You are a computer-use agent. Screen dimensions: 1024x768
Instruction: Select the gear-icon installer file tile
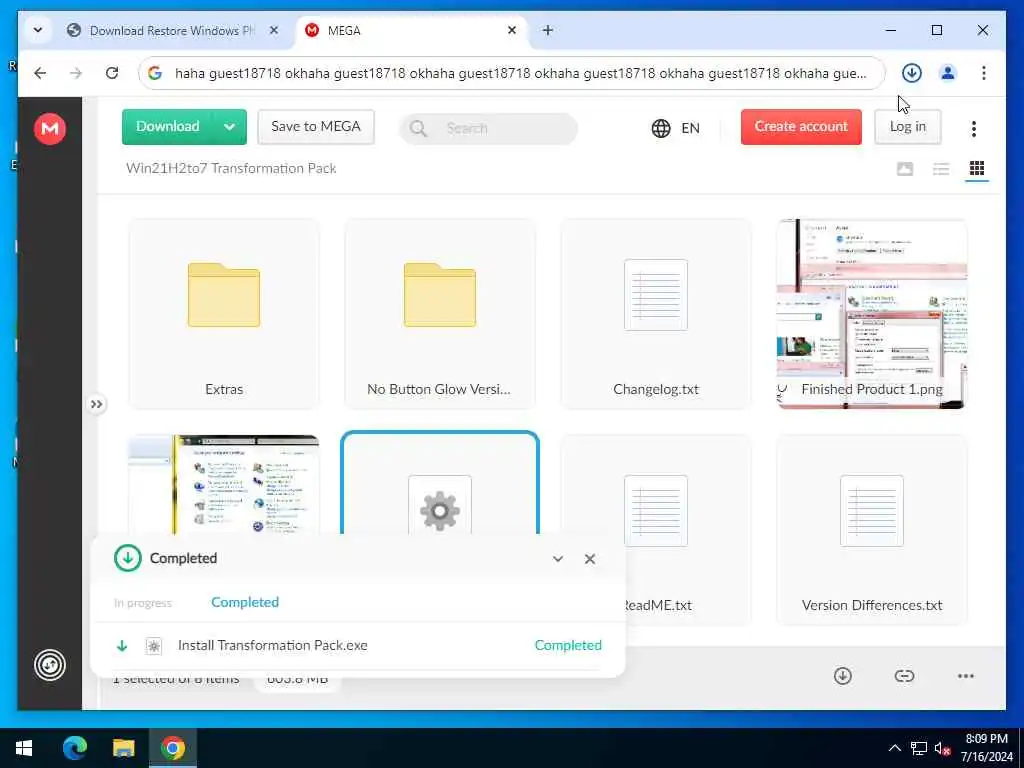point(440,484)
